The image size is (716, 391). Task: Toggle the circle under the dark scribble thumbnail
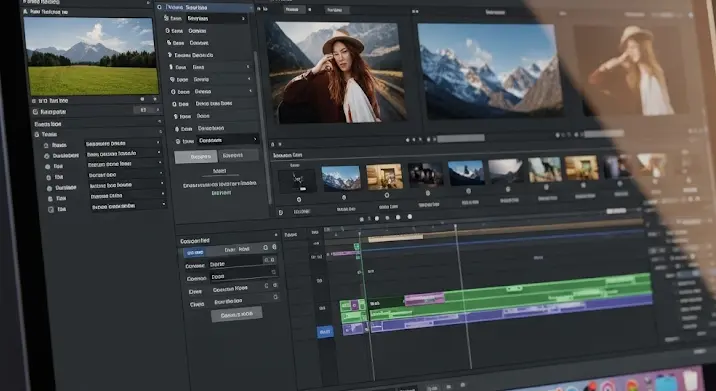tap(299, 200)
